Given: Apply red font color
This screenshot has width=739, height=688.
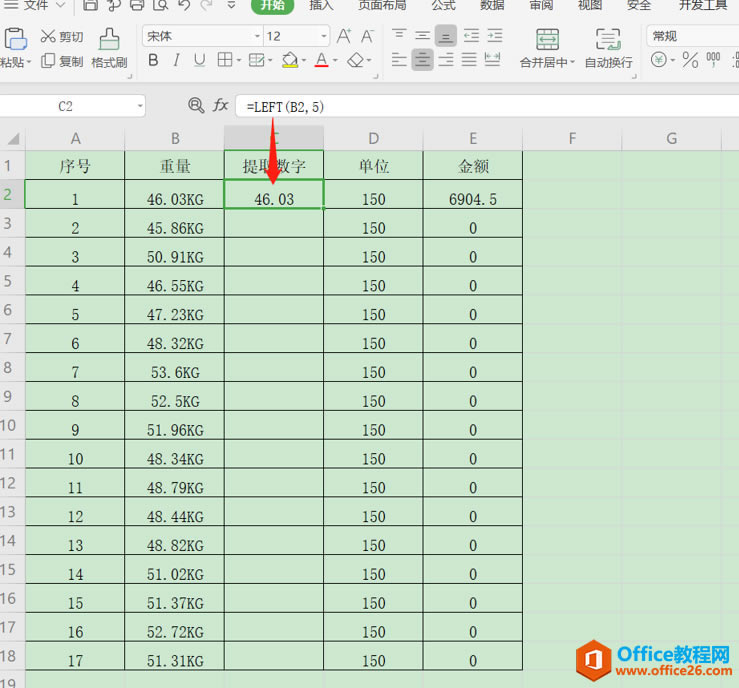Looking at the screenshot, I should [x=321, y=60].
